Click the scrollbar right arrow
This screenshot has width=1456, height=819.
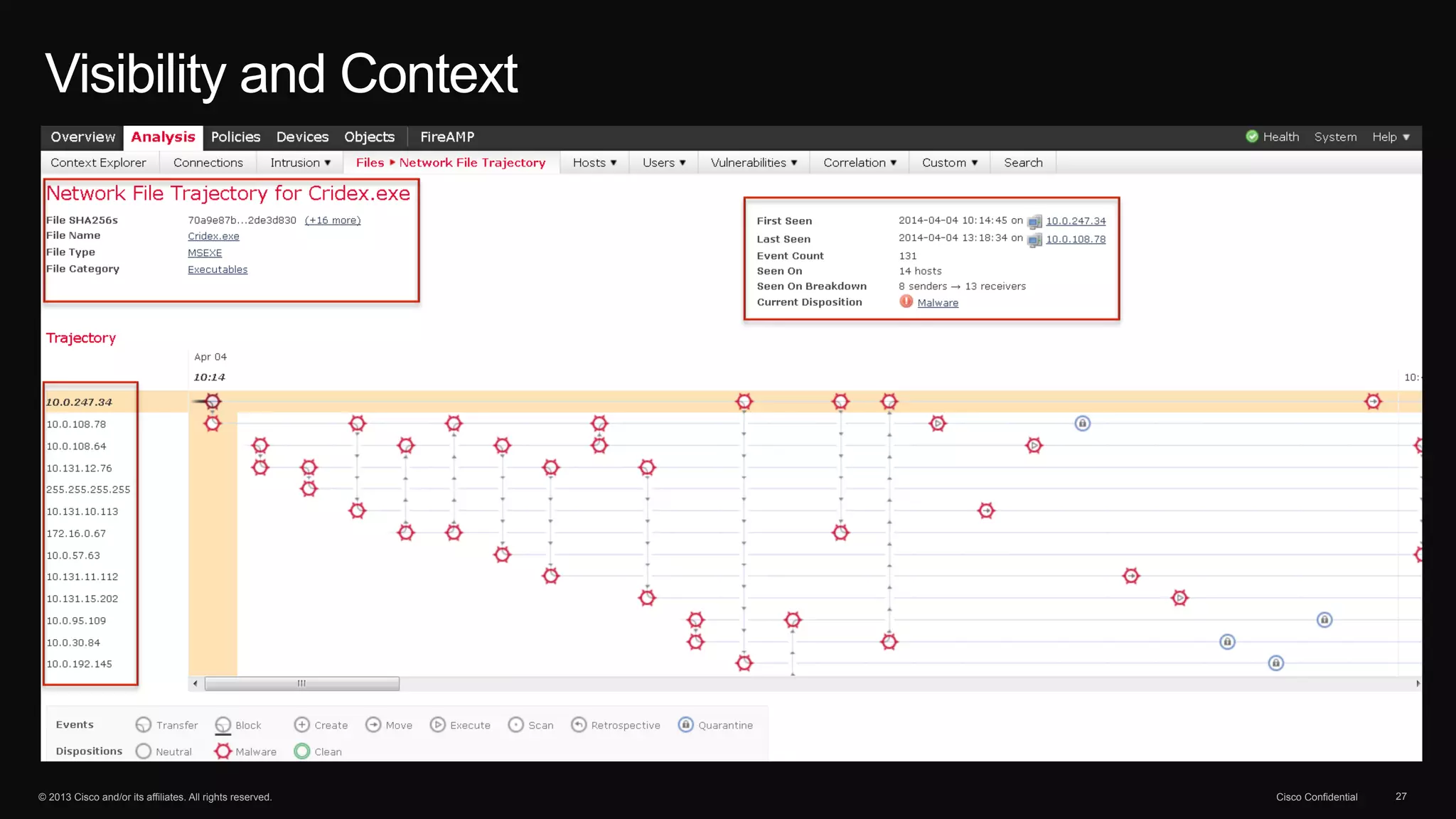coord(1417,683)
